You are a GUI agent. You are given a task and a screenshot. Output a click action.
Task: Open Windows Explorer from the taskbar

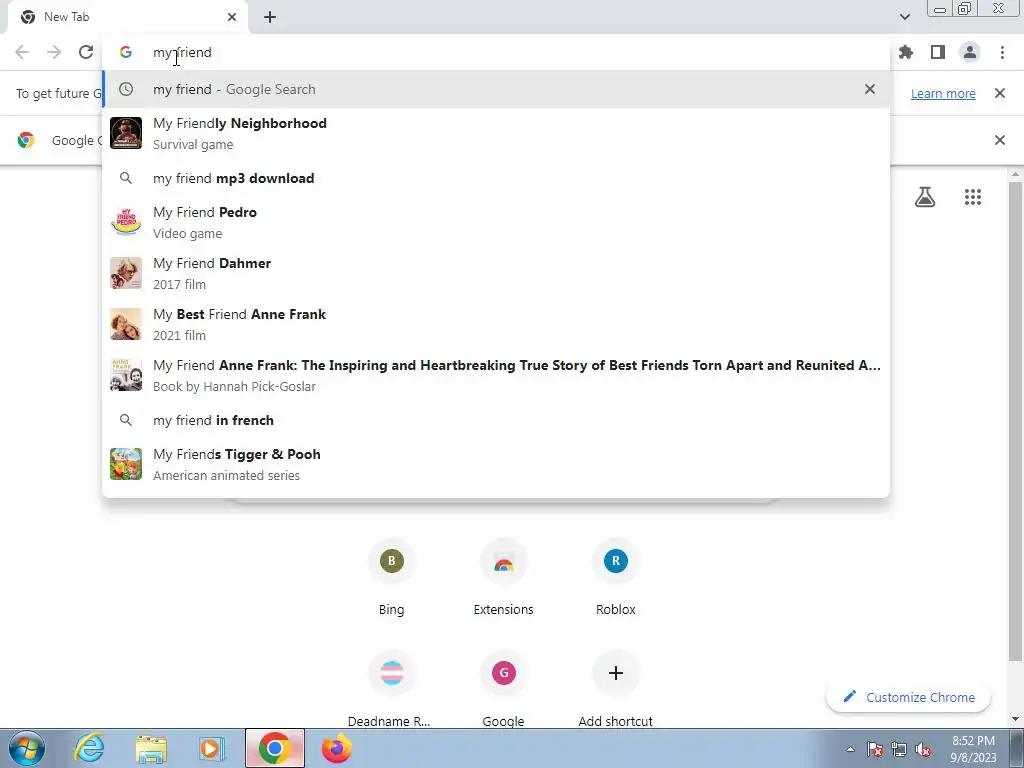pyautogui.click(x=151, y=748)
